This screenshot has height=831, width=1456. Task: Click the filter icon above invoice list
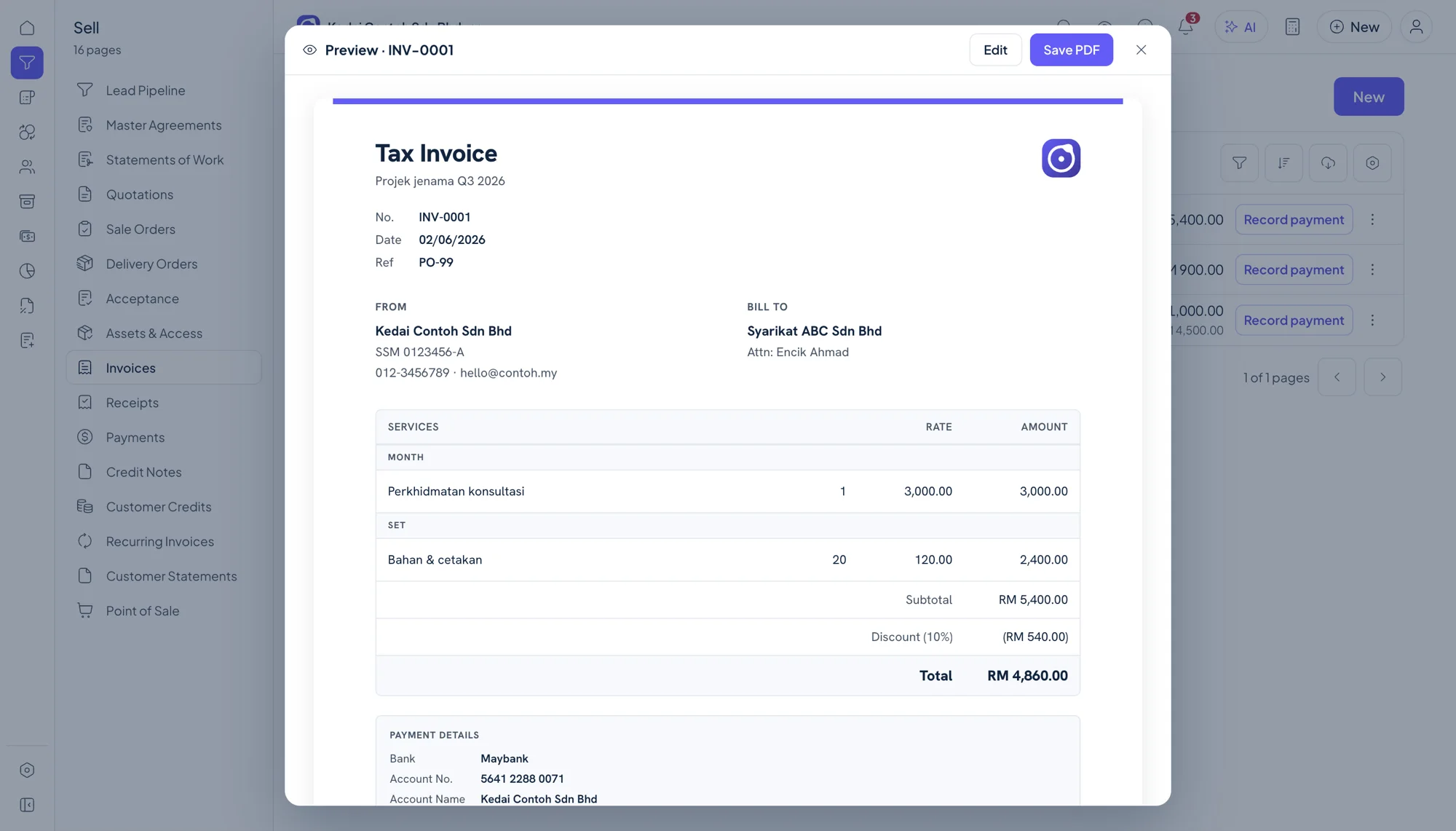point(1239,163)
